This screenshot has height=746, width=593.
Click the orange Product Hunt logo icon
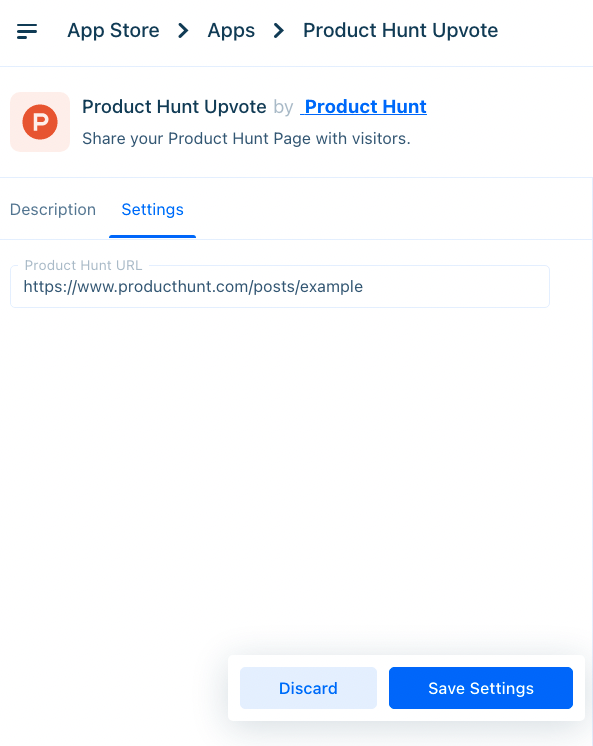click(x=40, y=122)
